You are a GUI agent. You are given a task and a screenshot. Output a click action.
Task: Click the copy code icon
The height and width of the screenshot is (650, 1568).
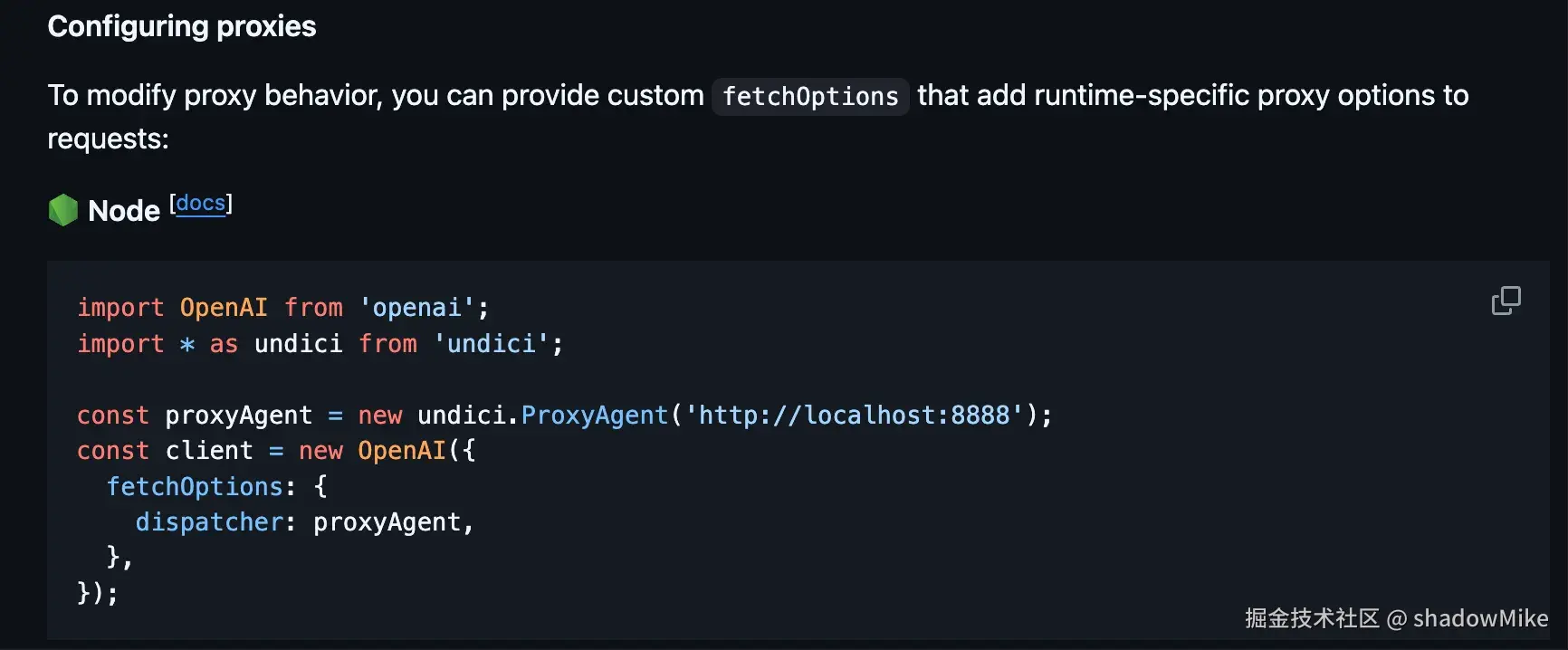click(x=1506, y=301)
